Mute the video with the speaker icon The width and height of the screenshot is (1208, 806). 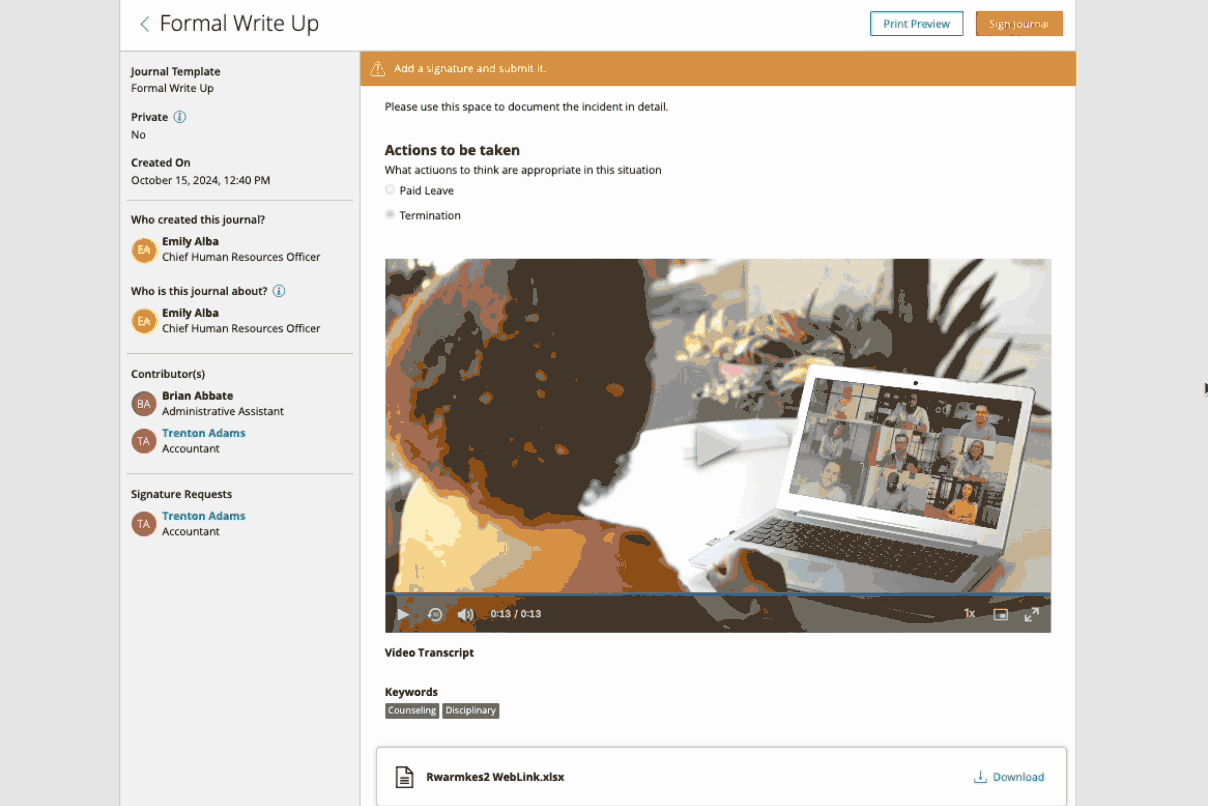465,614
